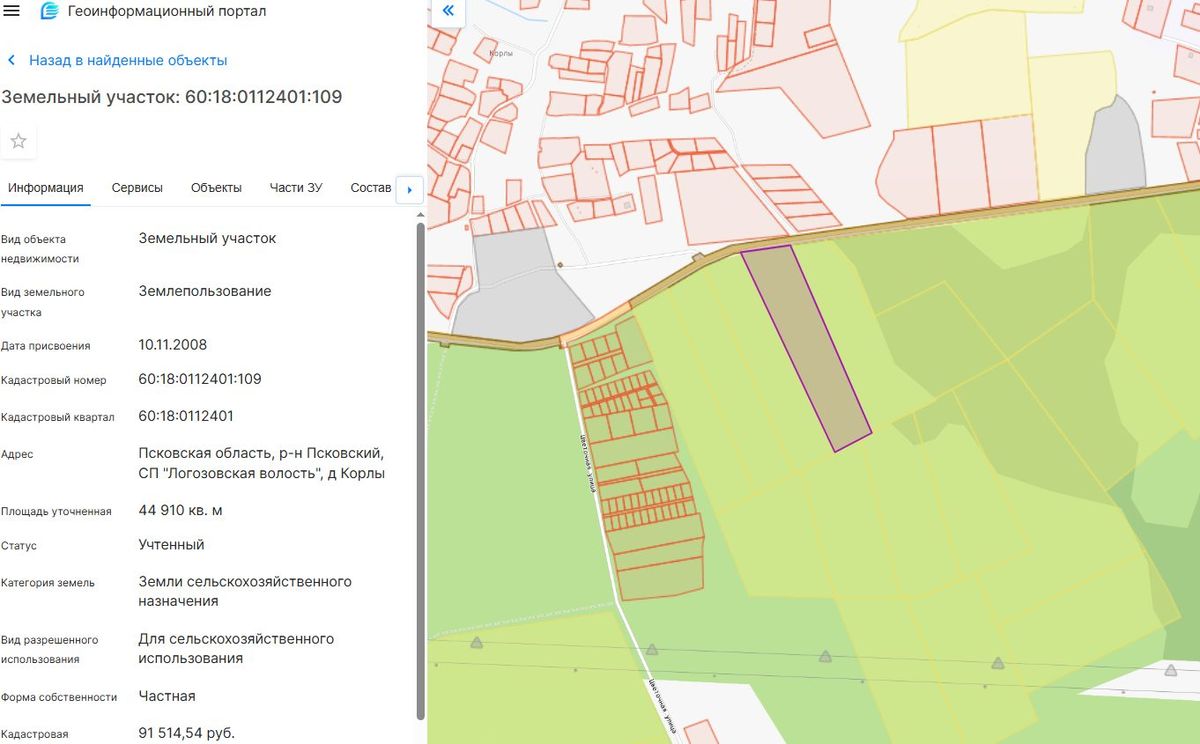
Task: Switch to the Сервисы tab
Action: [x=137, y=188]
